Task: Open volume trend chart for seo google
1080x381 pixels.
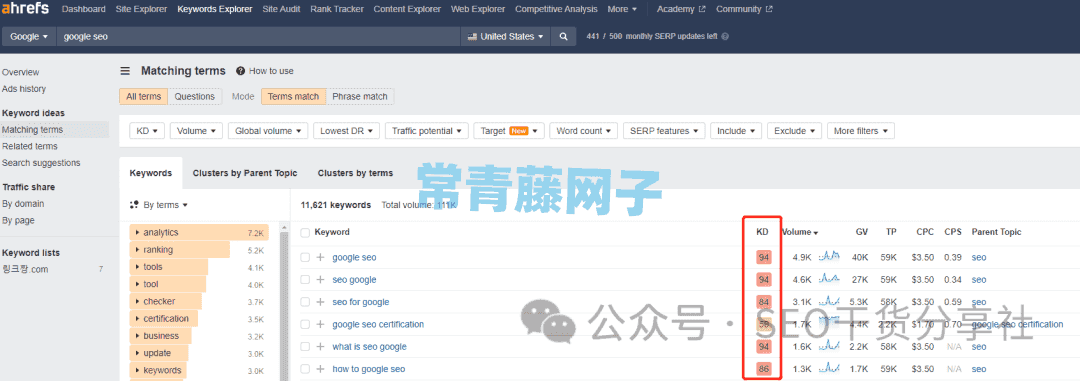Action: tap(829, 279)
